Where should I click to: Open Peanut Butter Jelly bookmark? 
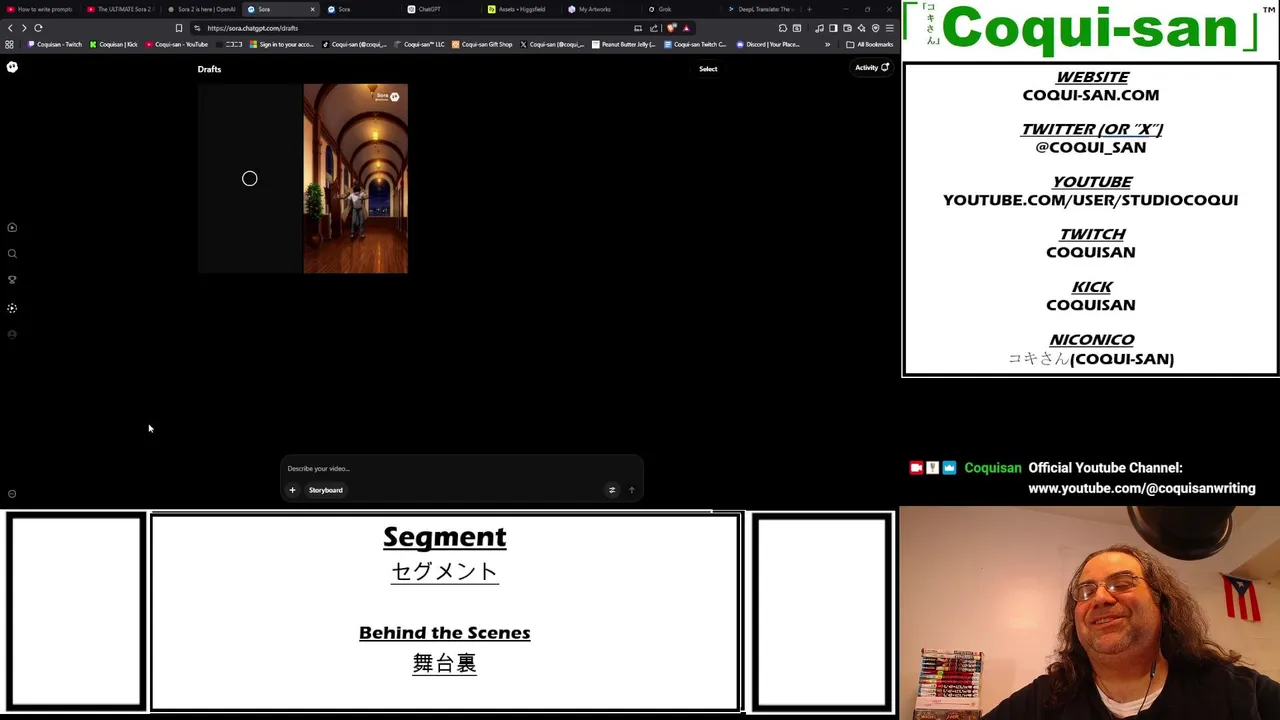click(624, 44)
